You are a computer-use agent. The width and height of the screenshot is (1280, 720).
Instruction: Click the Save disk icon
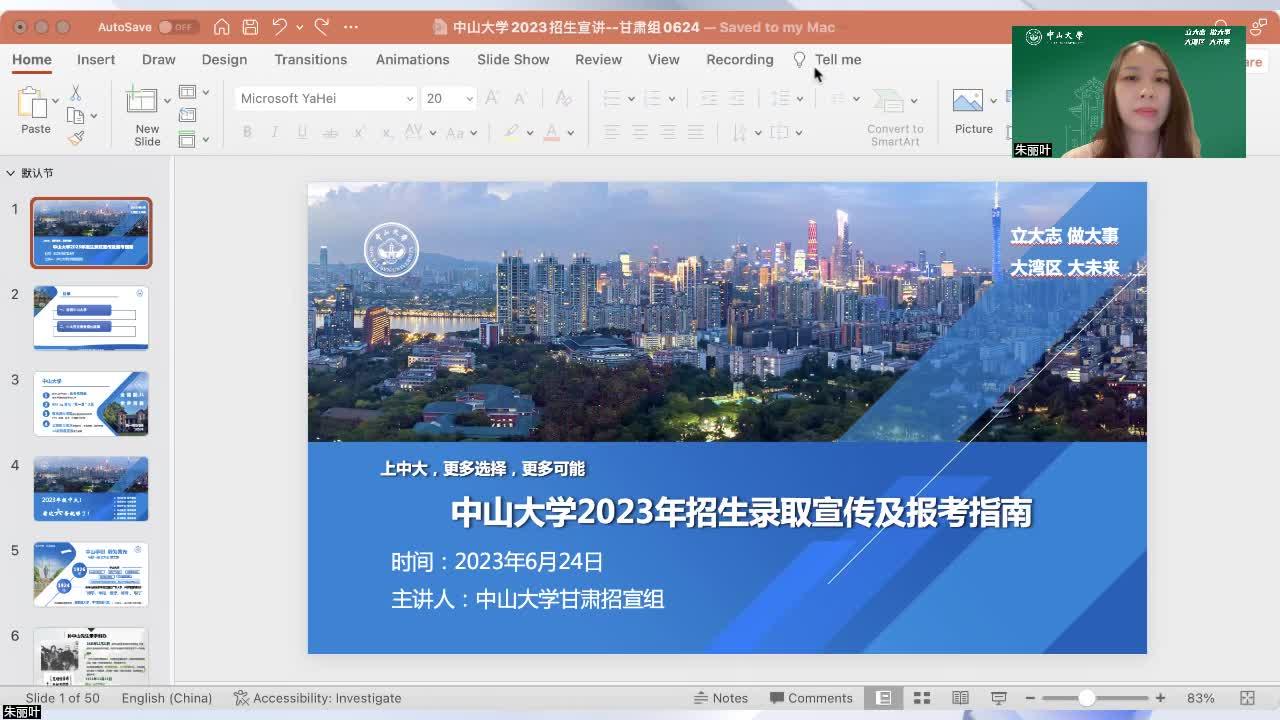click(250, 27)
